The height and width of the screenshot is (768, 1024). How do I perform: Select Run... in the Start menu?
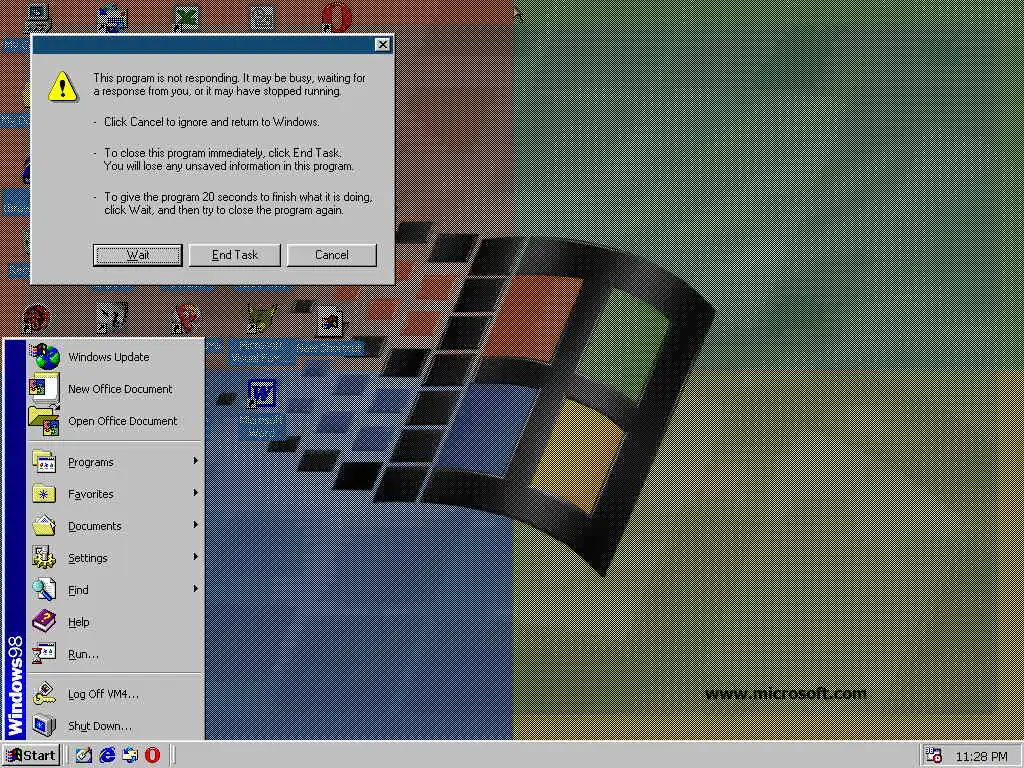click(115, 654)
